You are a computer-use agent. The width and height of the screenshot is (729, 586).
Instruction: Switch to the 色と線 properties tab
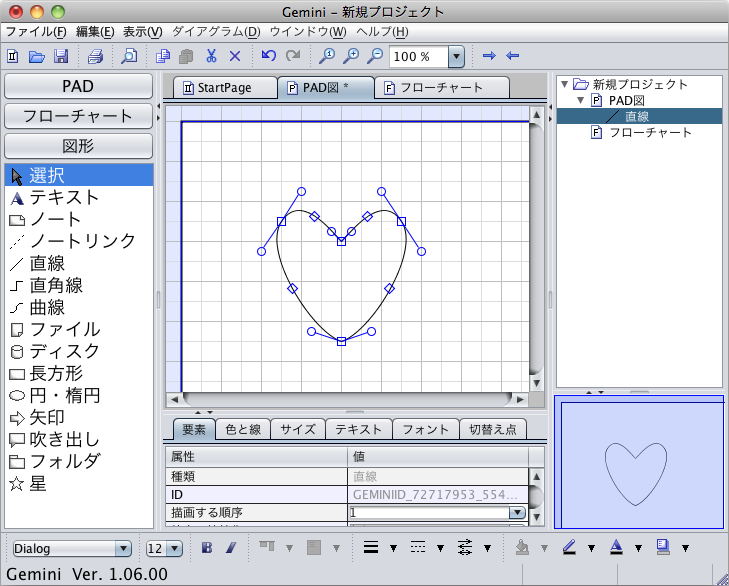click(243, 429)
